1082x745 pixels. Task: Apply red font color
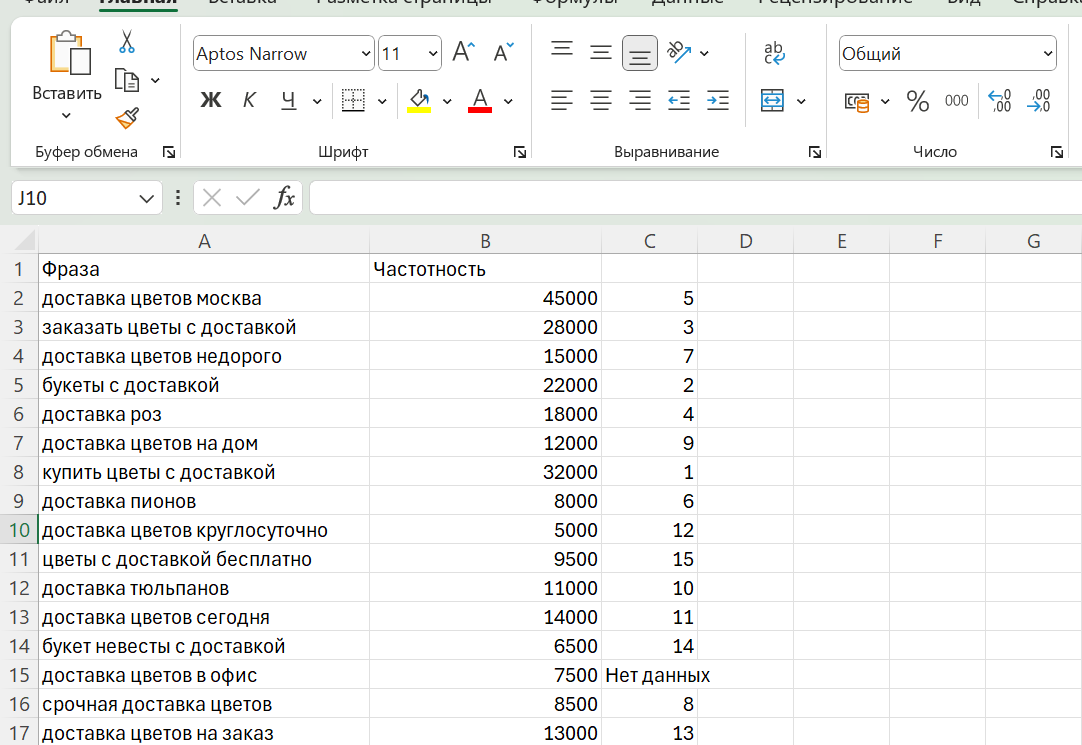480,101
